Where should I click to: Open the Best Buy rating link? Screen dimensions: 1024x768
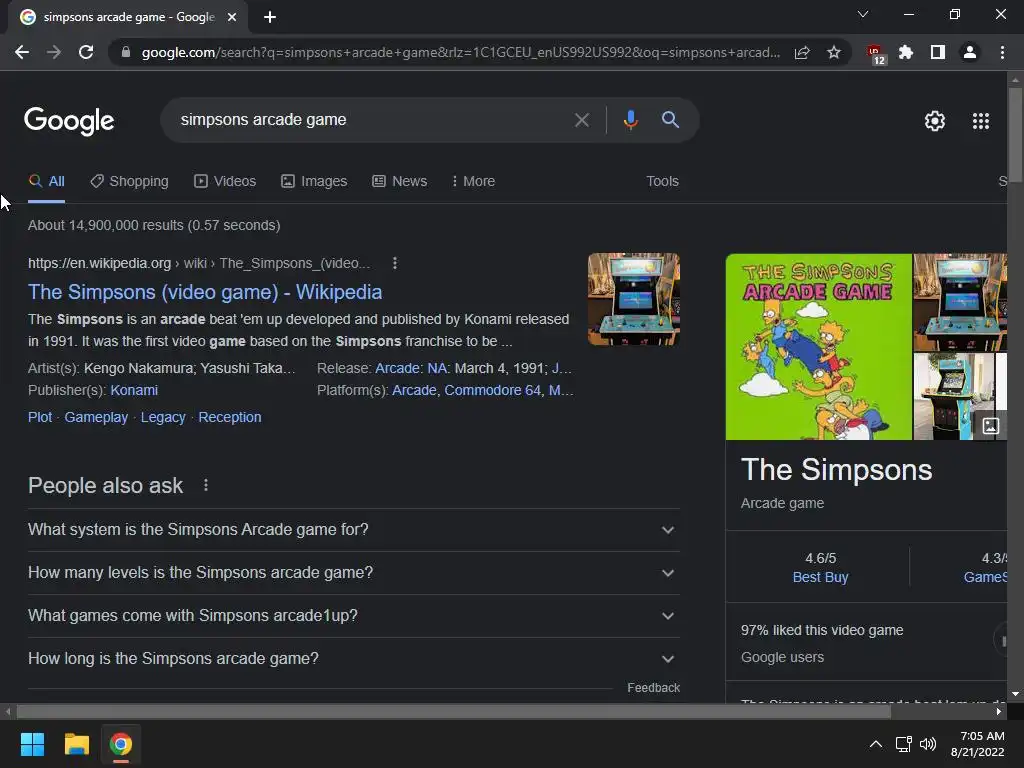820,577
